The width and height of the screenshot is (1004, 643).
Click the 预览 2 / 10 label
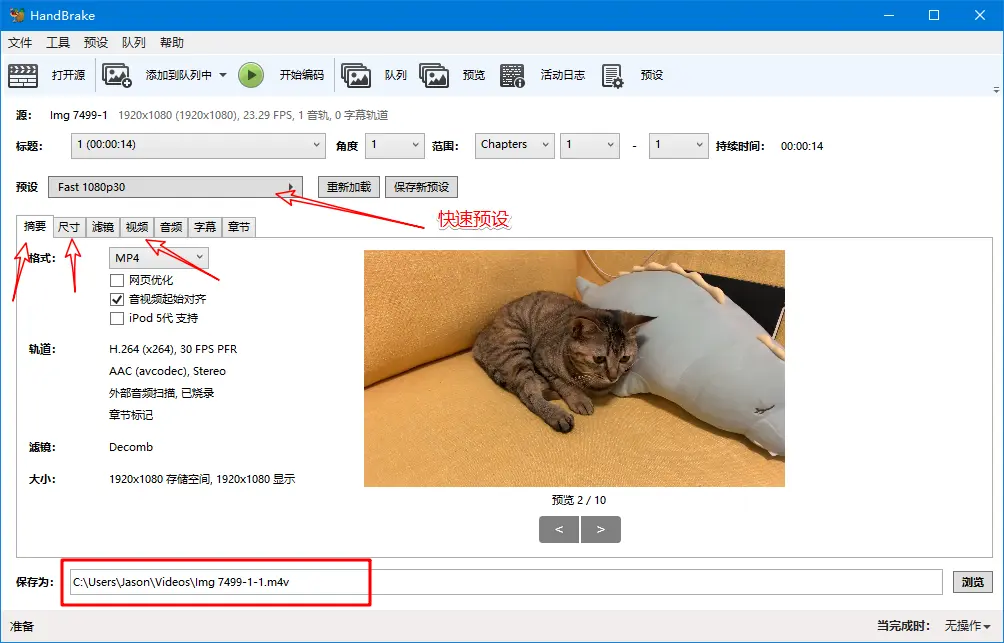579,500
